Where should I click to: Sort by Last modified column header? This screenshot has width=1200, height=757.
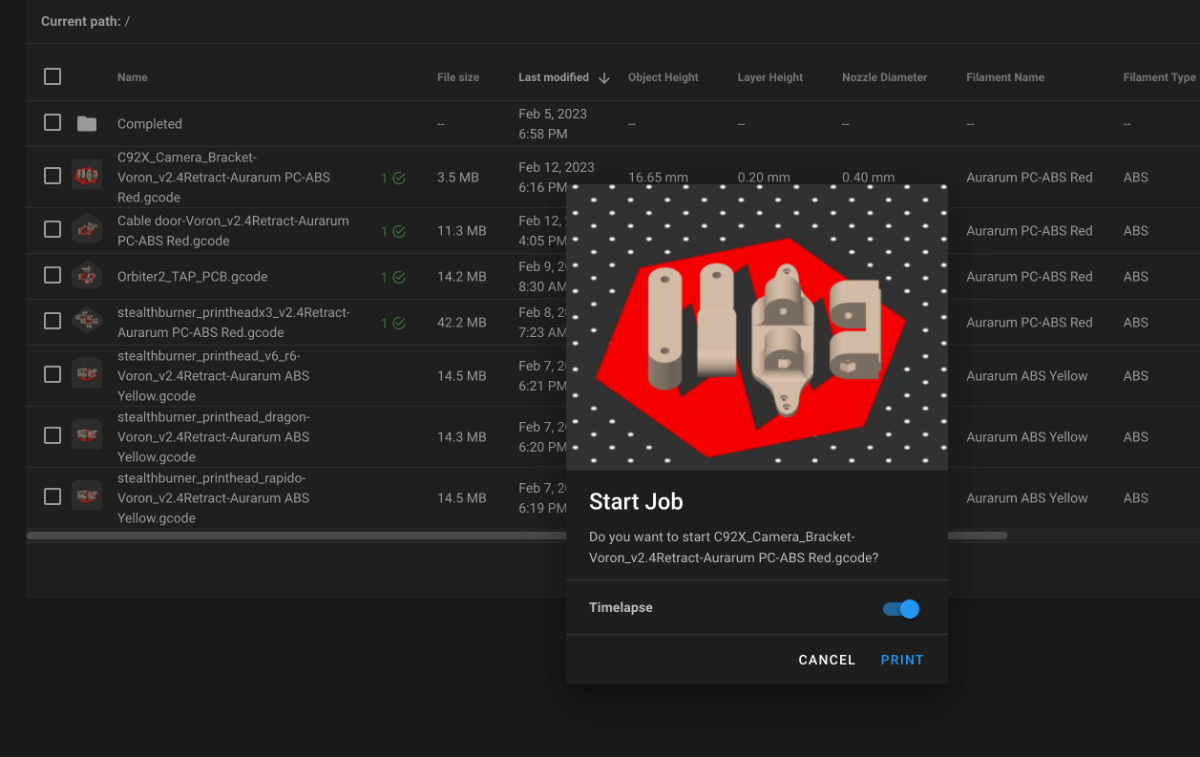tap(553, 77)
